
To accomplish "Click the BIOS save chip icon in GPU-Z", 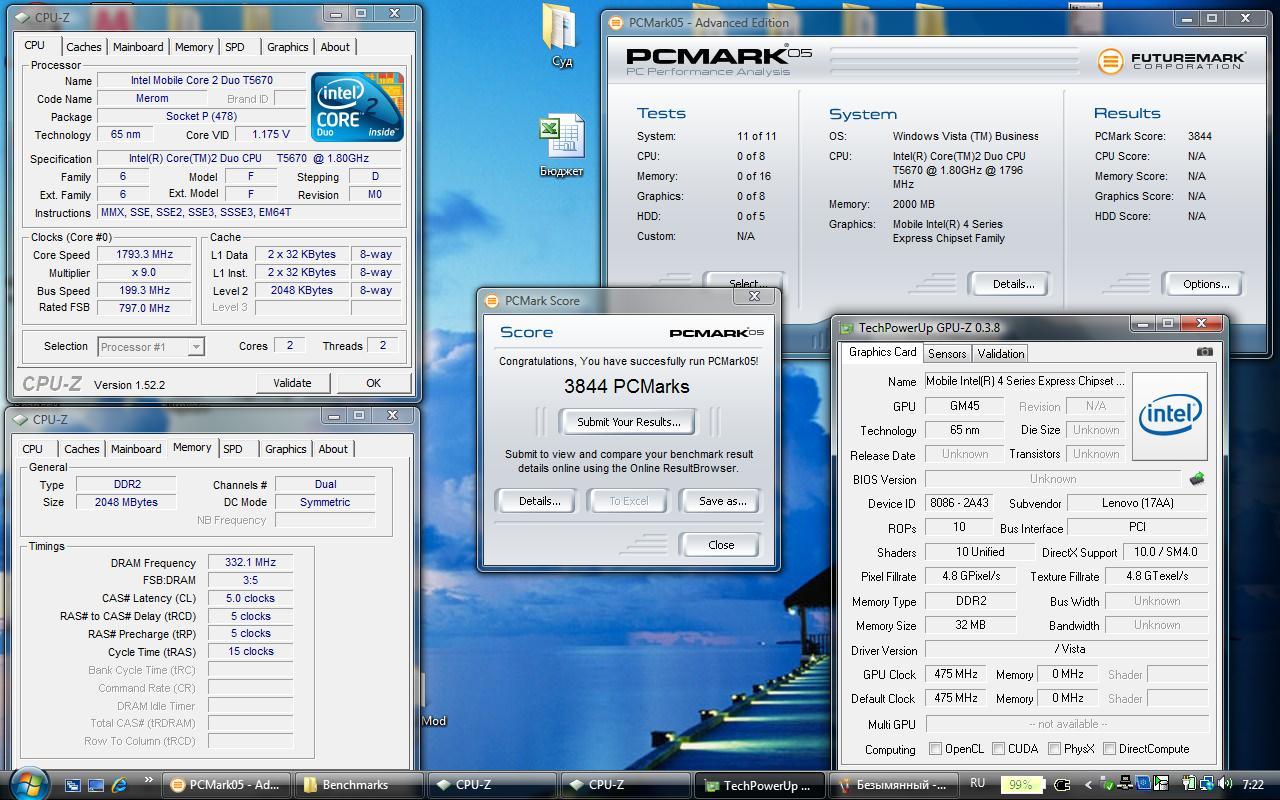I will [x=1196, y=479].
